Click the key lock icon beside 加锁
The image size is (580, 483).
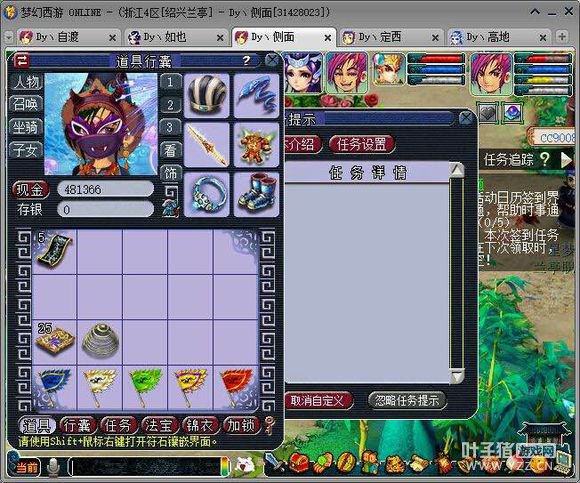pyautogui.click(x=270, y=425)
